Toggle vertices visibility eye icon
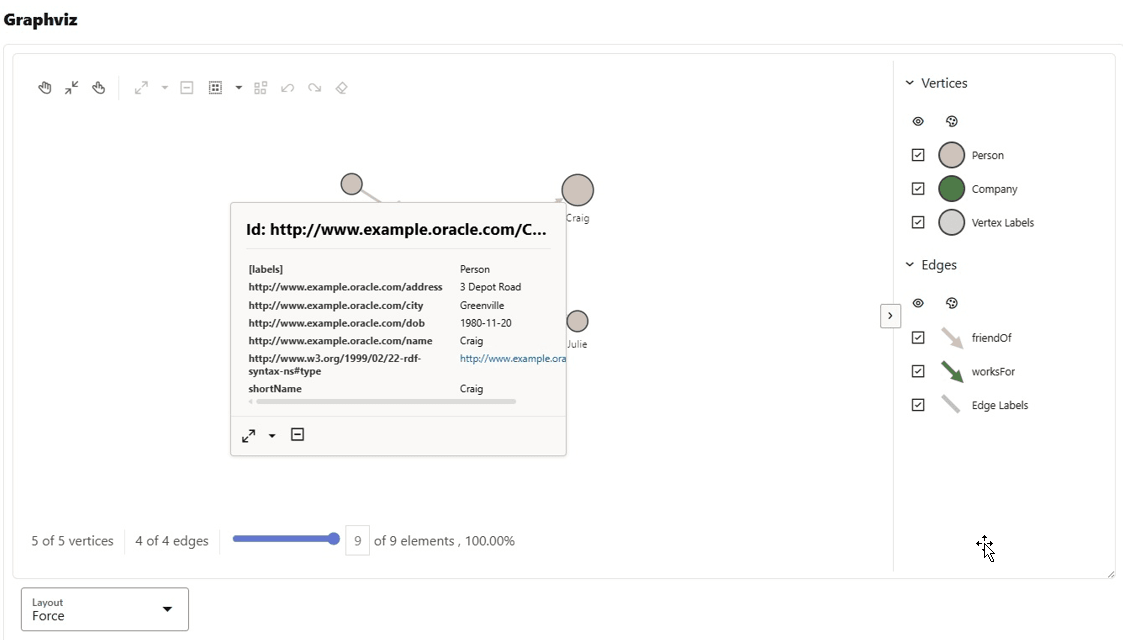The image size is (1123, 640). point(918,122)
